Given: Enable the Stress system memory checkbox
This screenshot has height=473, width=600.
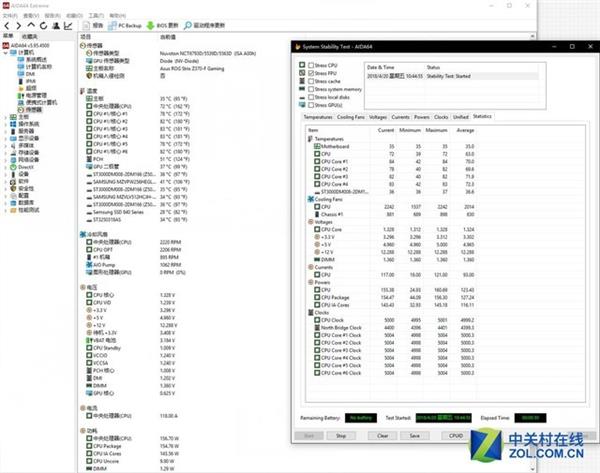Looking at the screenshot, I should tap(311, 89).
